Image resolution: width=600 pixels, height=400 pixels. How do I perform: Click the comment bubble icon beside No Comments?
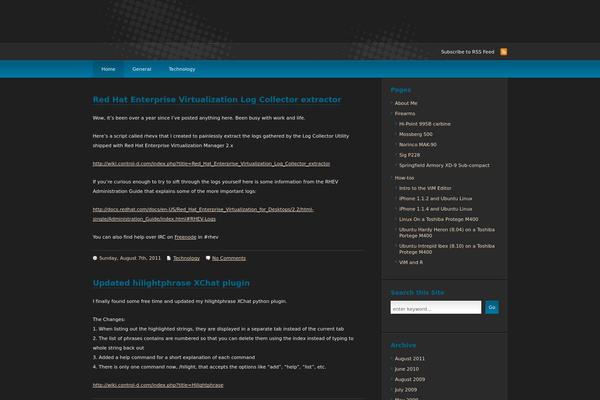coord(208,258)
